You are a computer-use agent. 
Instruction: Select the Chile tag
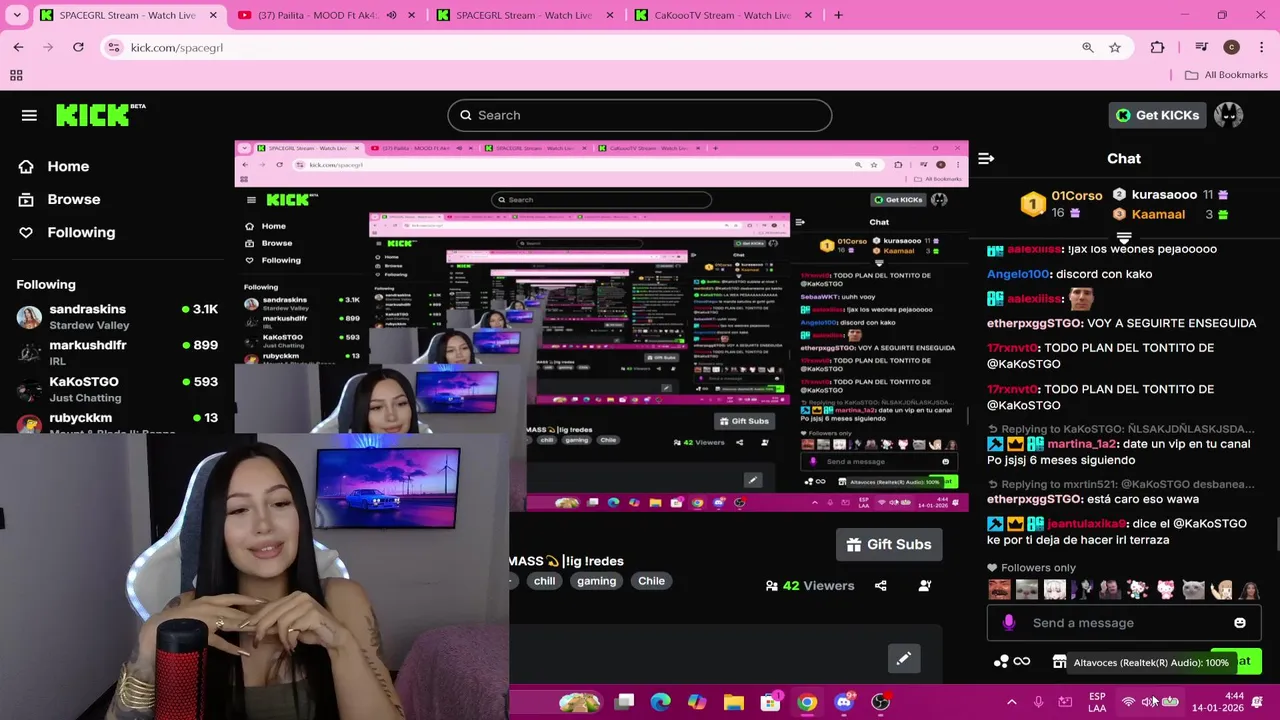pos(651,581)
